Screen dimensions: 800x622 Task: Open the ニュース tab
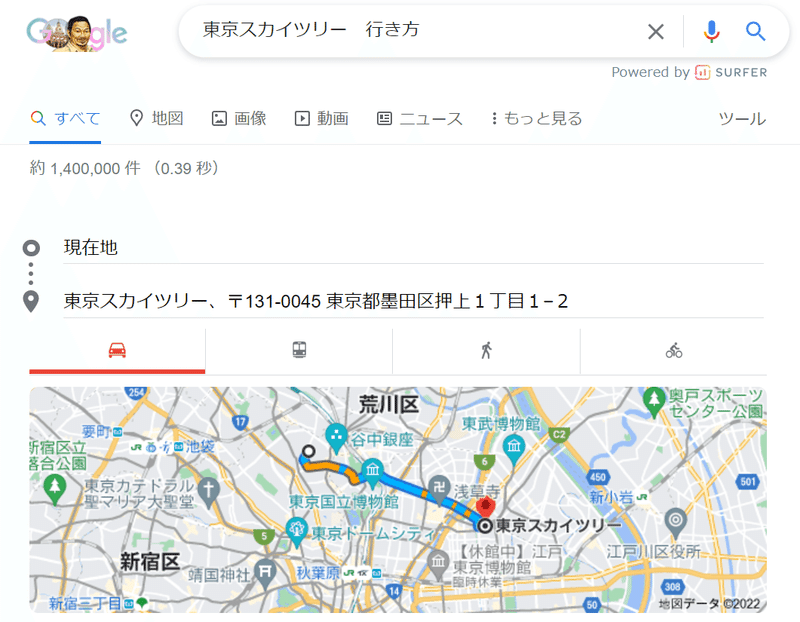(419, 118)
